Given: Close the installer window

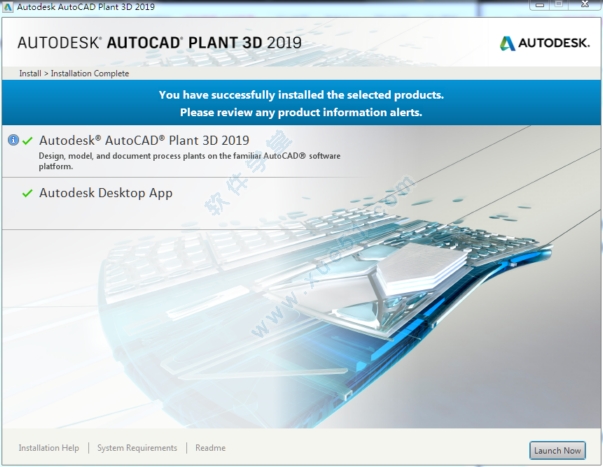Looking at the screenshot, I should 585,5.
